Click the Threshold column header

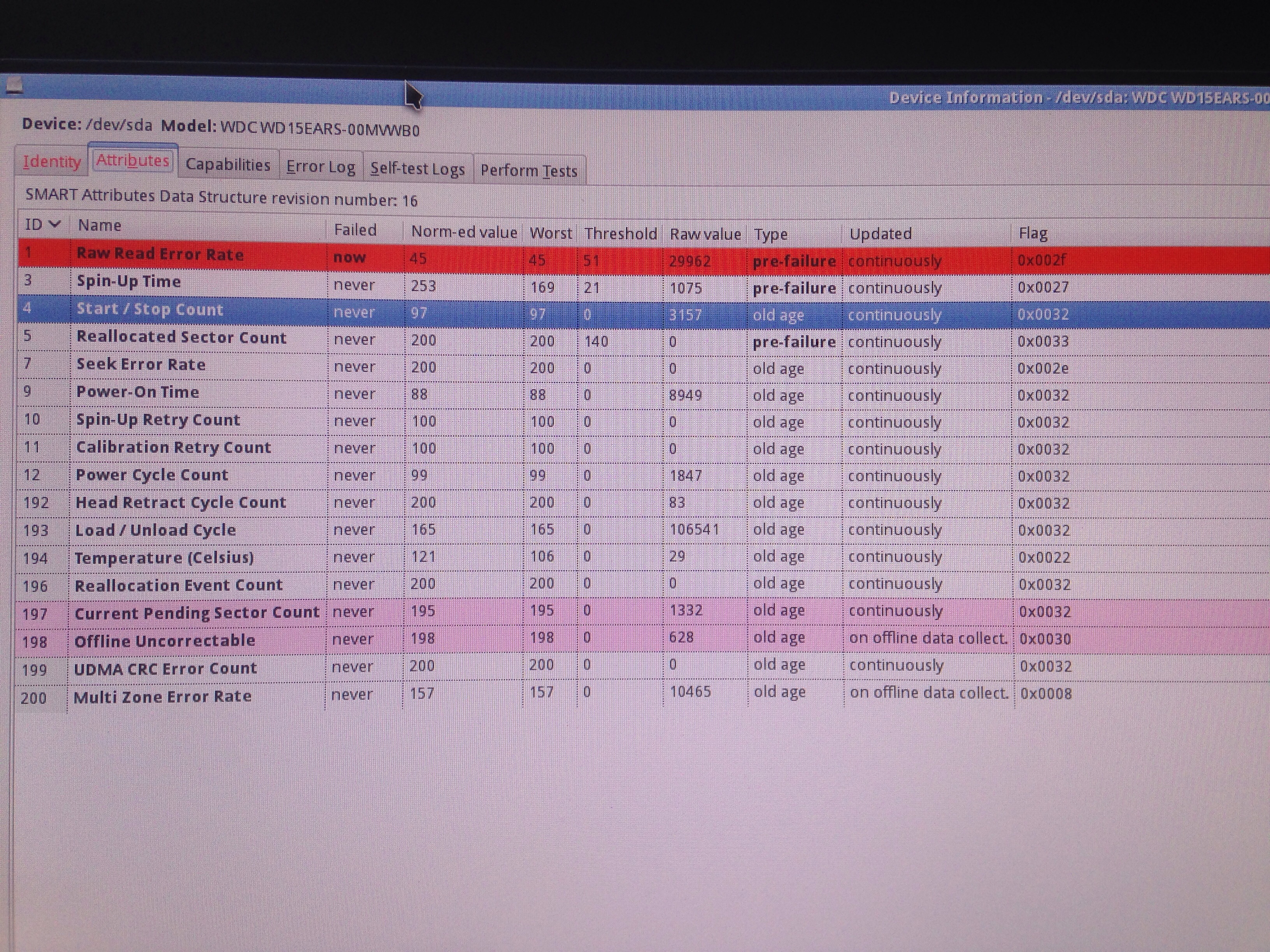click(x=620, y=234)
